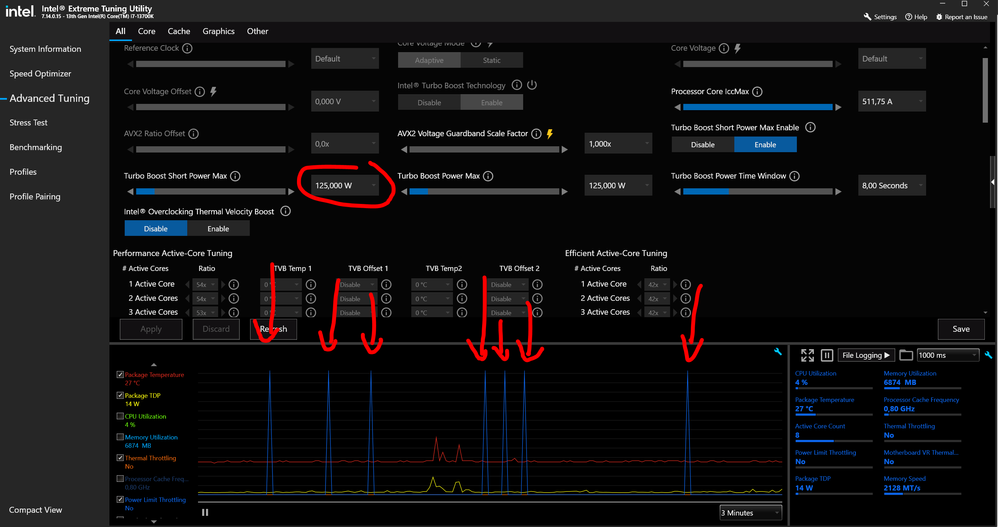Enable CPU Utilization graph checkbox

pyautogui.click(x=120, y=416)
